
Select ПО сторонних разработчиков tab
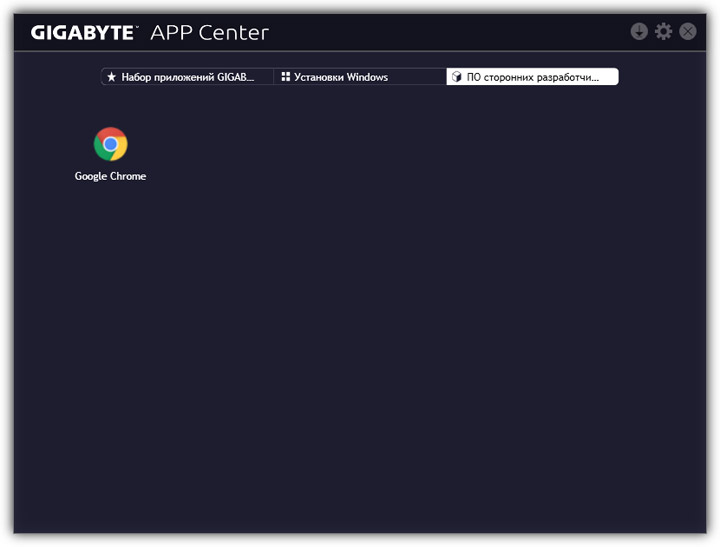(x=533, y=77)
